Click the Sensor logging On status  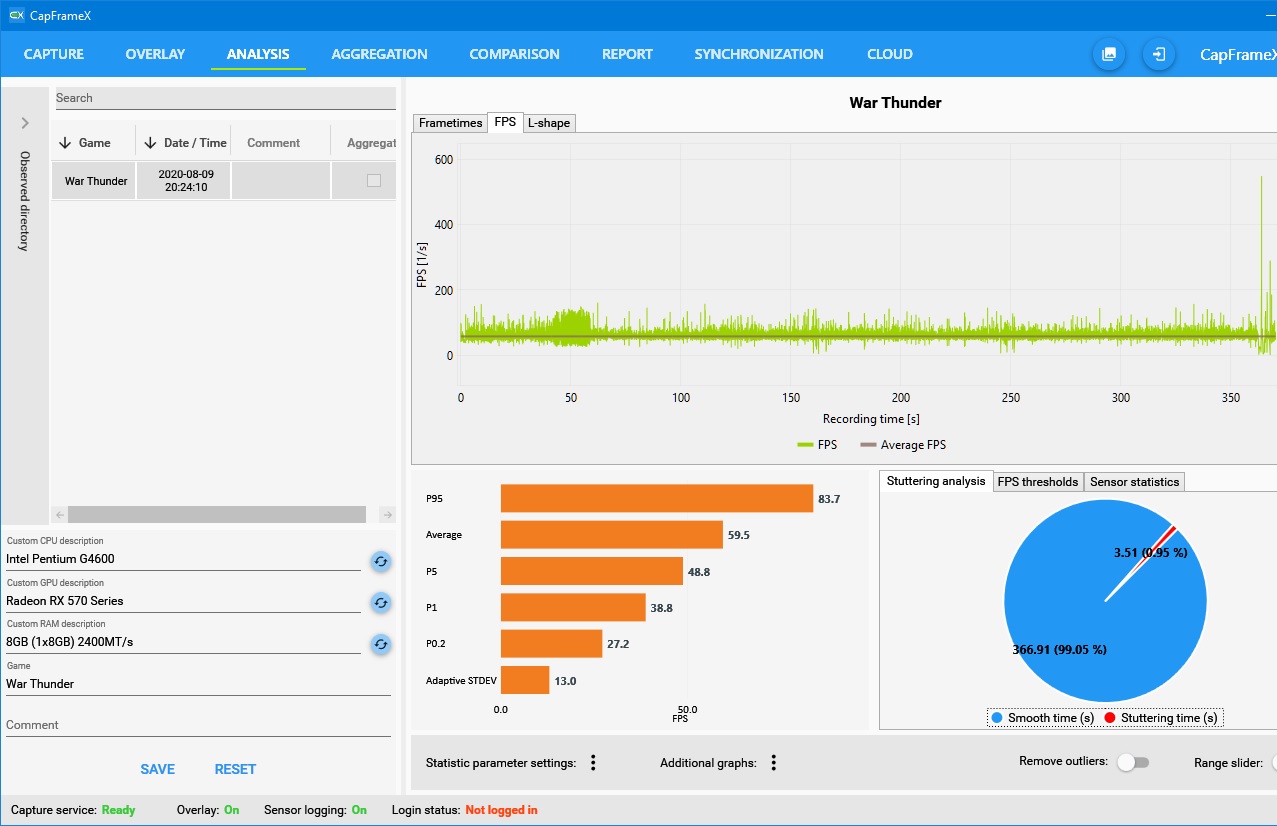click(359, 810)
